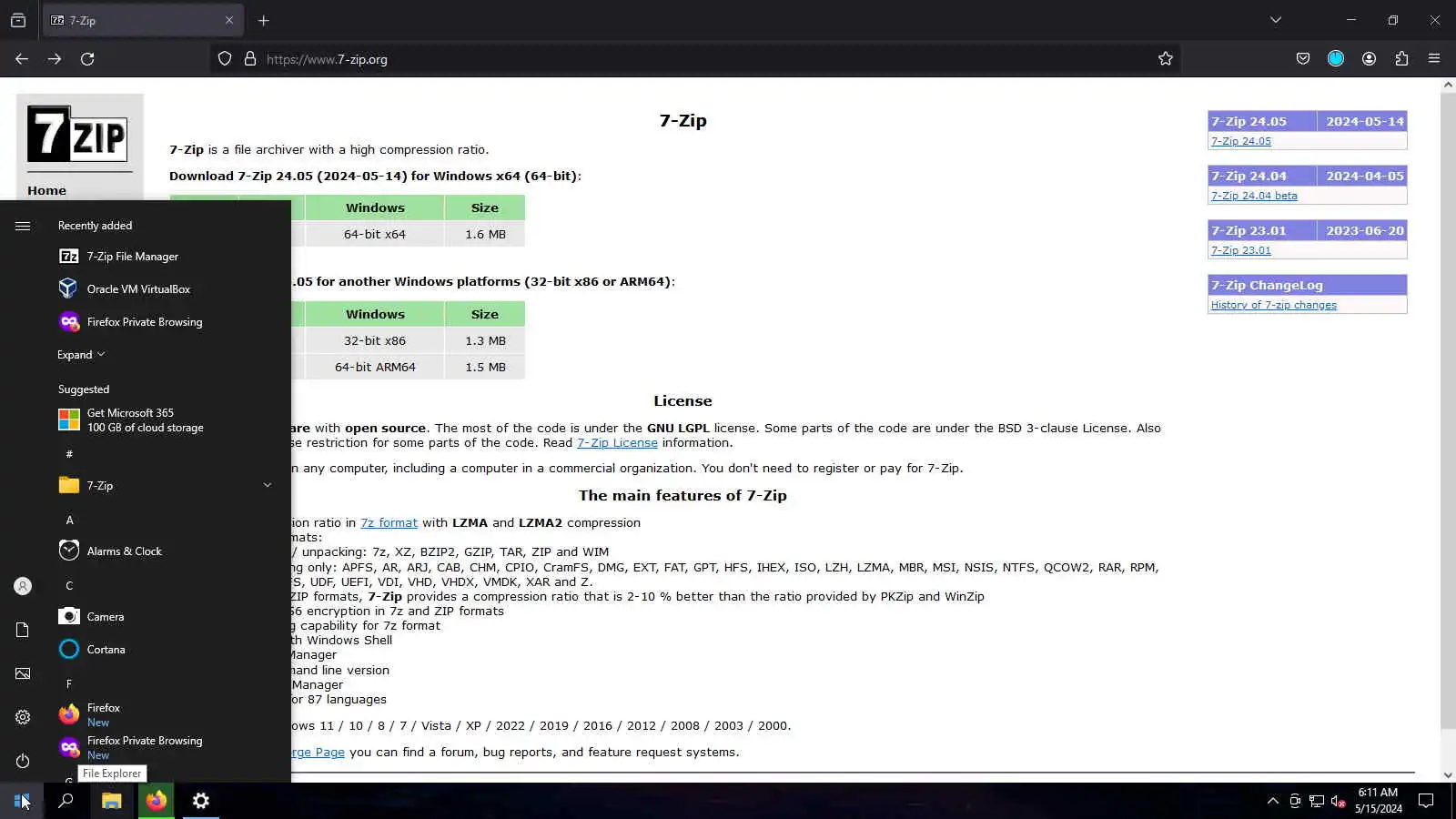
Task: Click the teal circular toolbar icon
Action: point(1336,59)
